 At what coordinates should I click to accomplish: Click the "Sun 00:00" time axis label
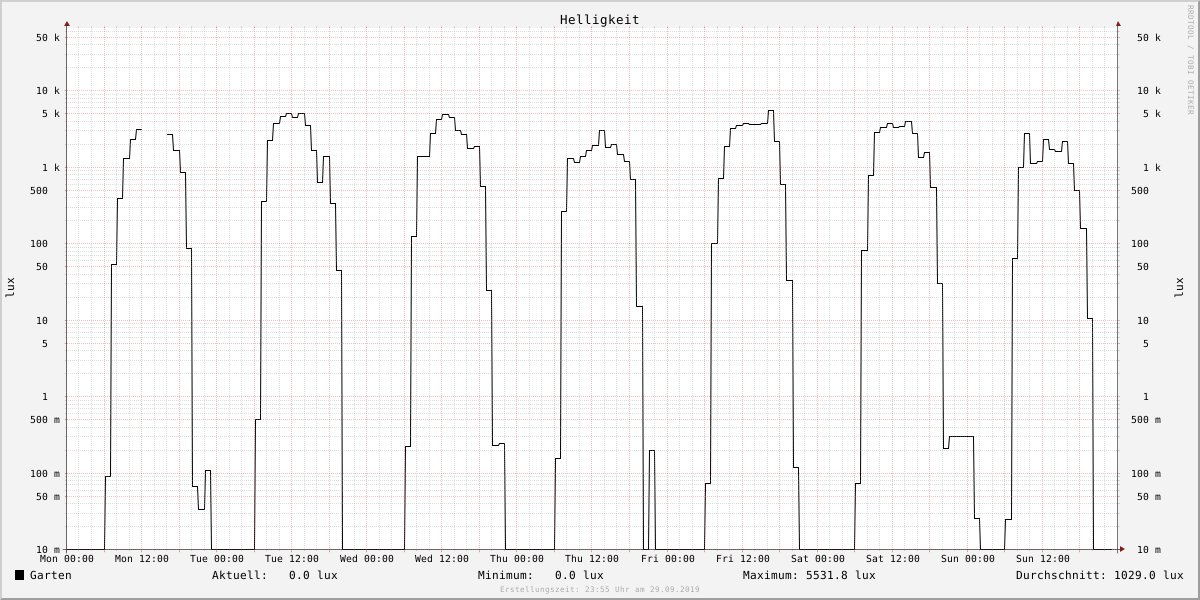pyautogui.click(x=968, y=559)
